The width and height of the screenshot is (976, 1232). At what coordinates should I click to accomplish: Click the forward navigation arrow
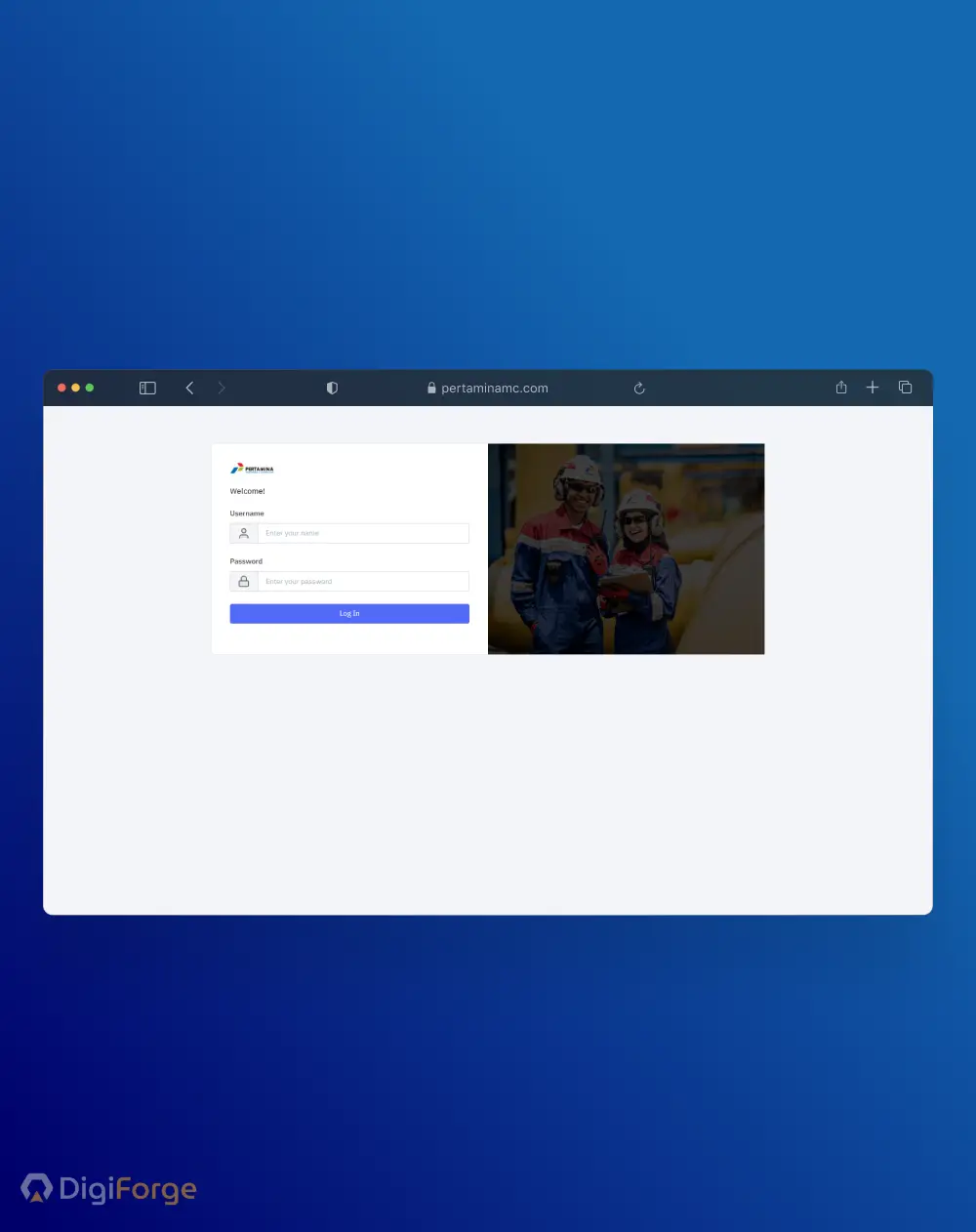click(222, 388)
